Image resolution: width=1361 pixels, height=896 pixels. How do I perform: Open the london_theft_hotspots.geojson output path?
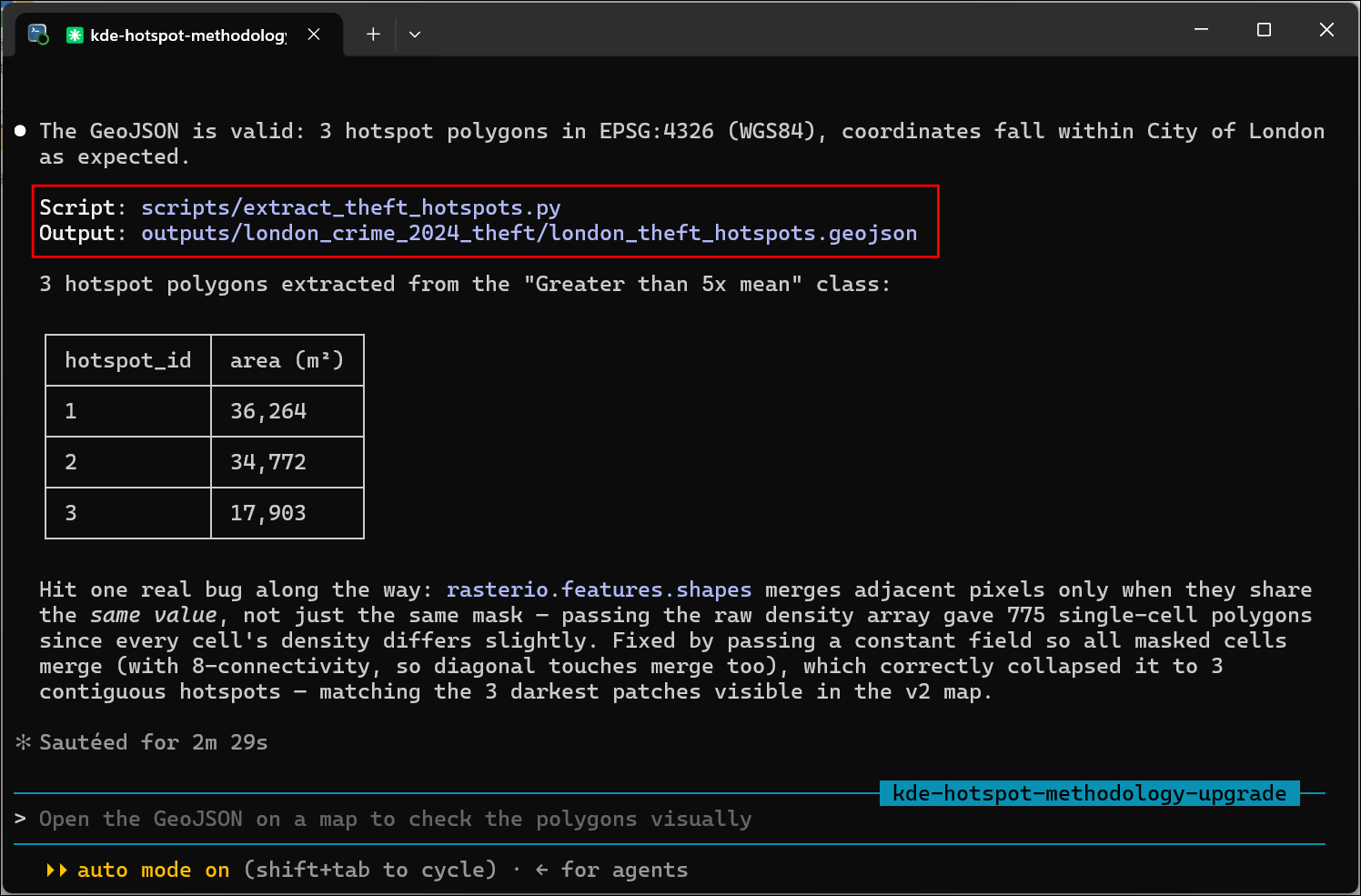tap(529, 233)
